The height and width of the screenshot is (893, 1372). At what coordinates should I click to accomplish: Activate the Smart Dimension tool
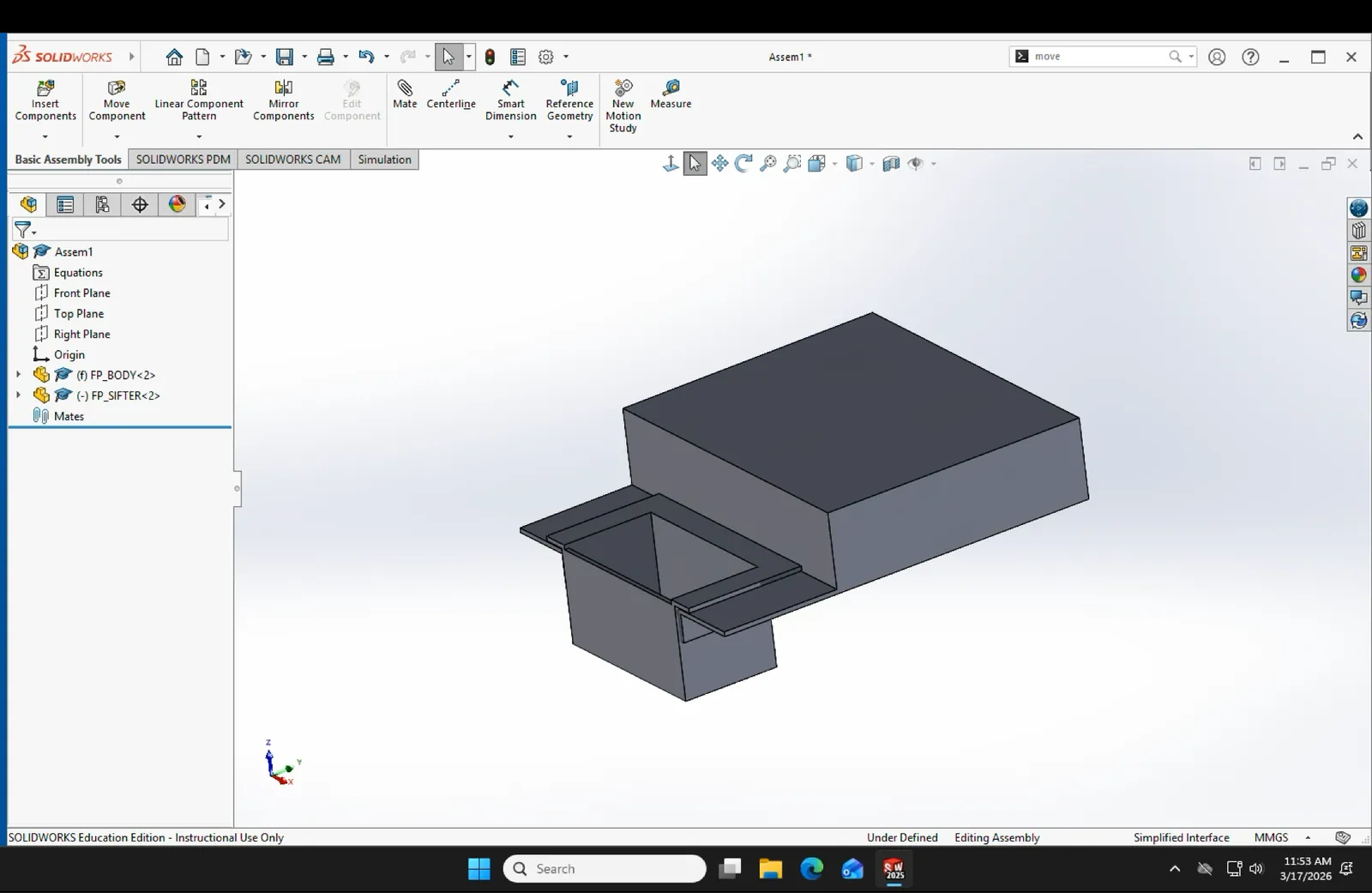pos(510,100)
